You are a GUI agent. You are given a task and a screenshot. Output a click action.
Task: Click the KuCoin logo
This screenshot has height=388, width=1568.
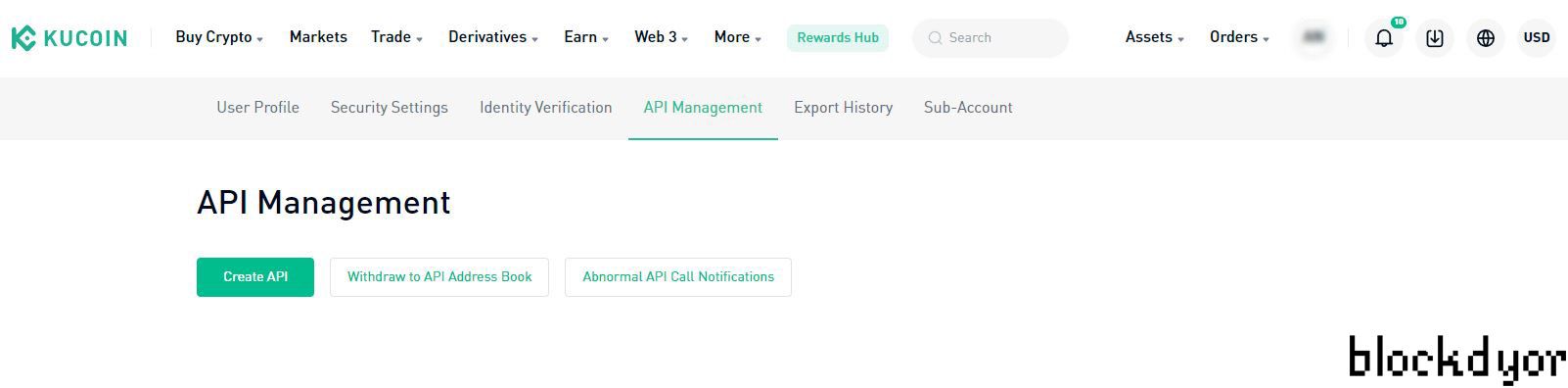(69, 38)
